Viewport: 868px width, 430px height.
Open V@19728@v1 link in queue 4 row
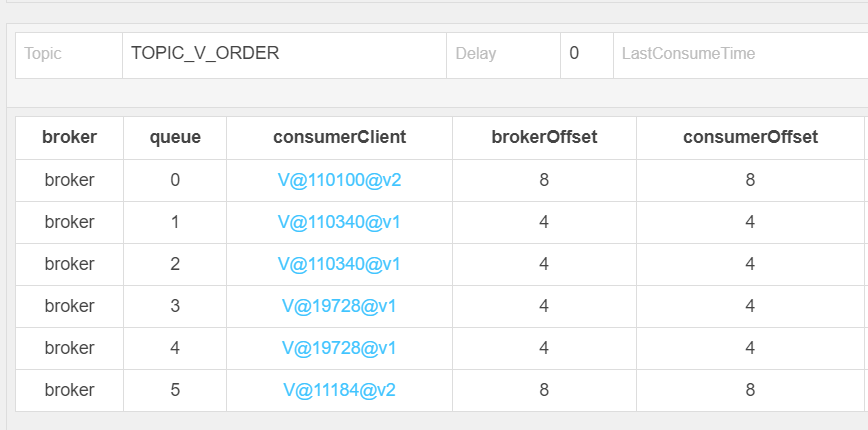tap(339, 348)
